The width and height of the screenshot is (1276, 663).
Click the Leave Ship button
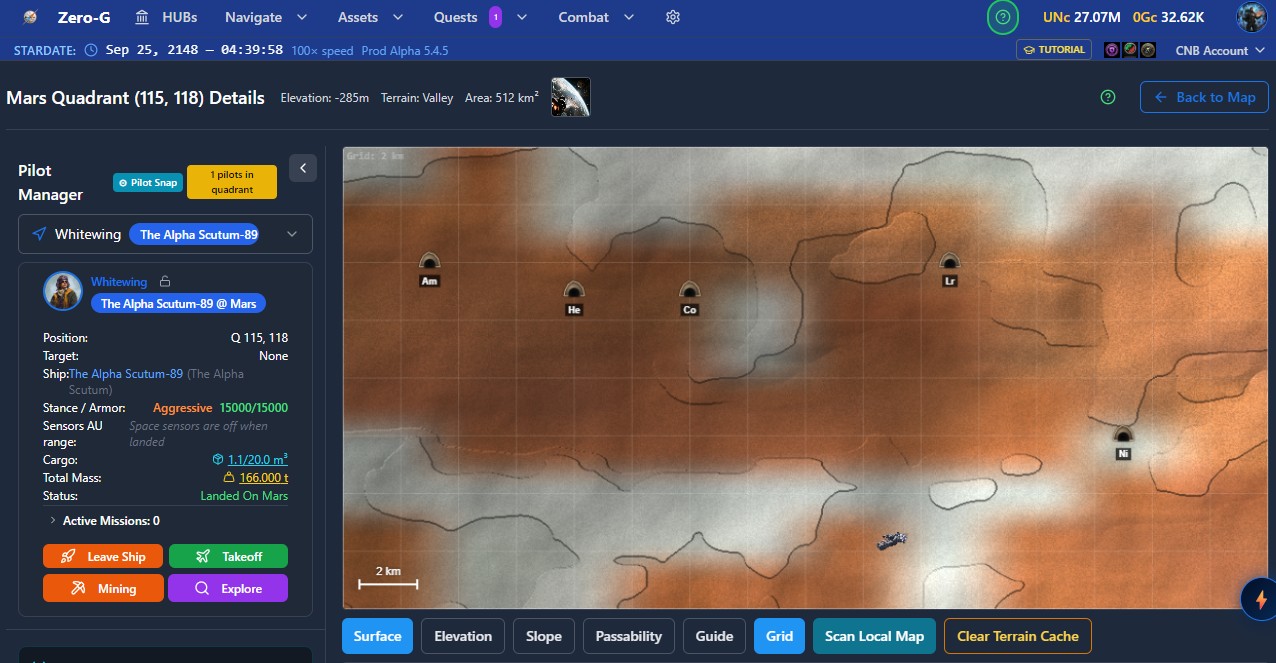point(103,556)
